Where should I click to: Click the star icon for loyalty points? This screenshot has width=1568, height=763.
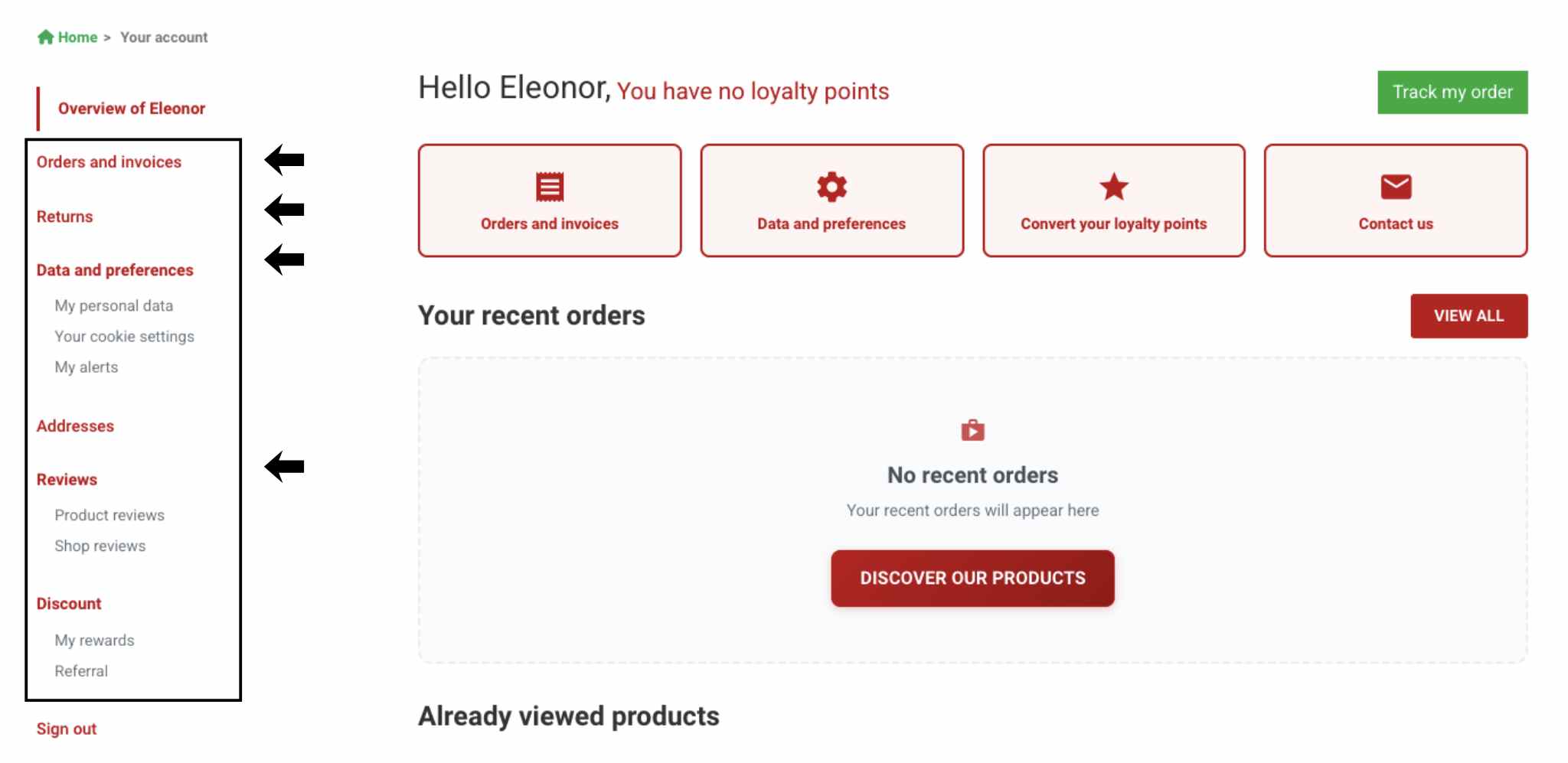(1113, 187)
